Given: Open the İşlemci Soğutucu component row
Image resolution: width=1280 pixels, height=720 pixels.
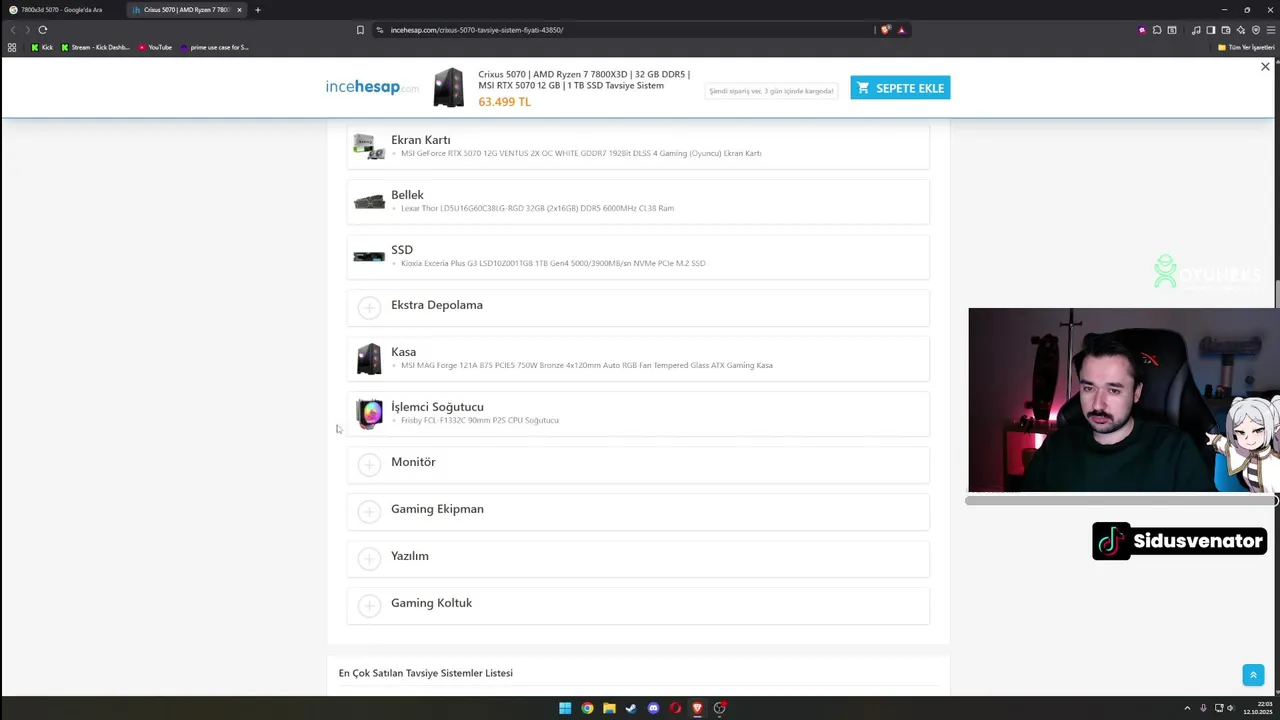Looking at the screenshot, I should [x=638, y=414].
